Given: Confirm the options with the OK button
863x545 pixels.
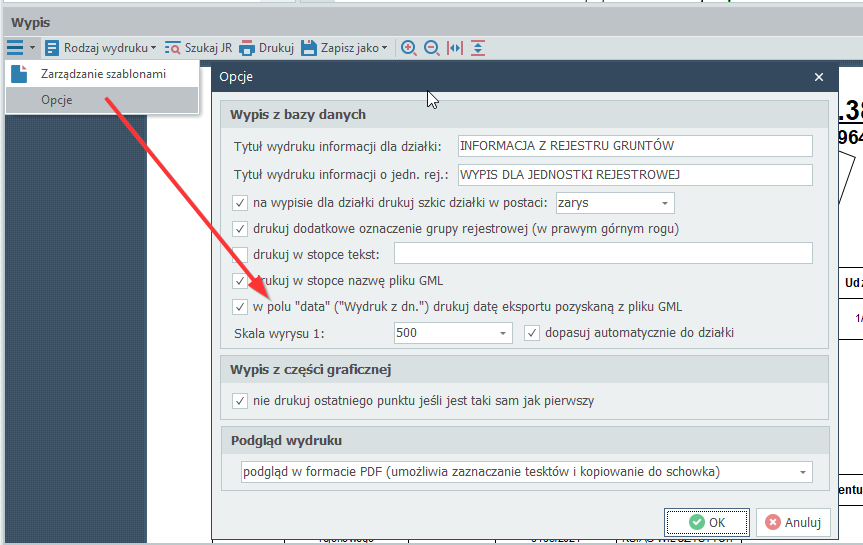Looking at the screenshot, I should (x=706, y=522).
